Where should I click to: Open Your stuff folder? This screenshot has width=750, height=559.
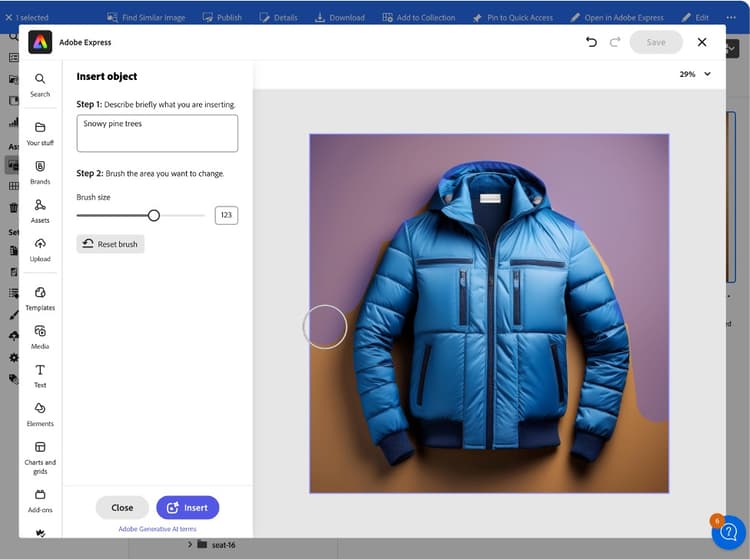click(x=40, y=134)
